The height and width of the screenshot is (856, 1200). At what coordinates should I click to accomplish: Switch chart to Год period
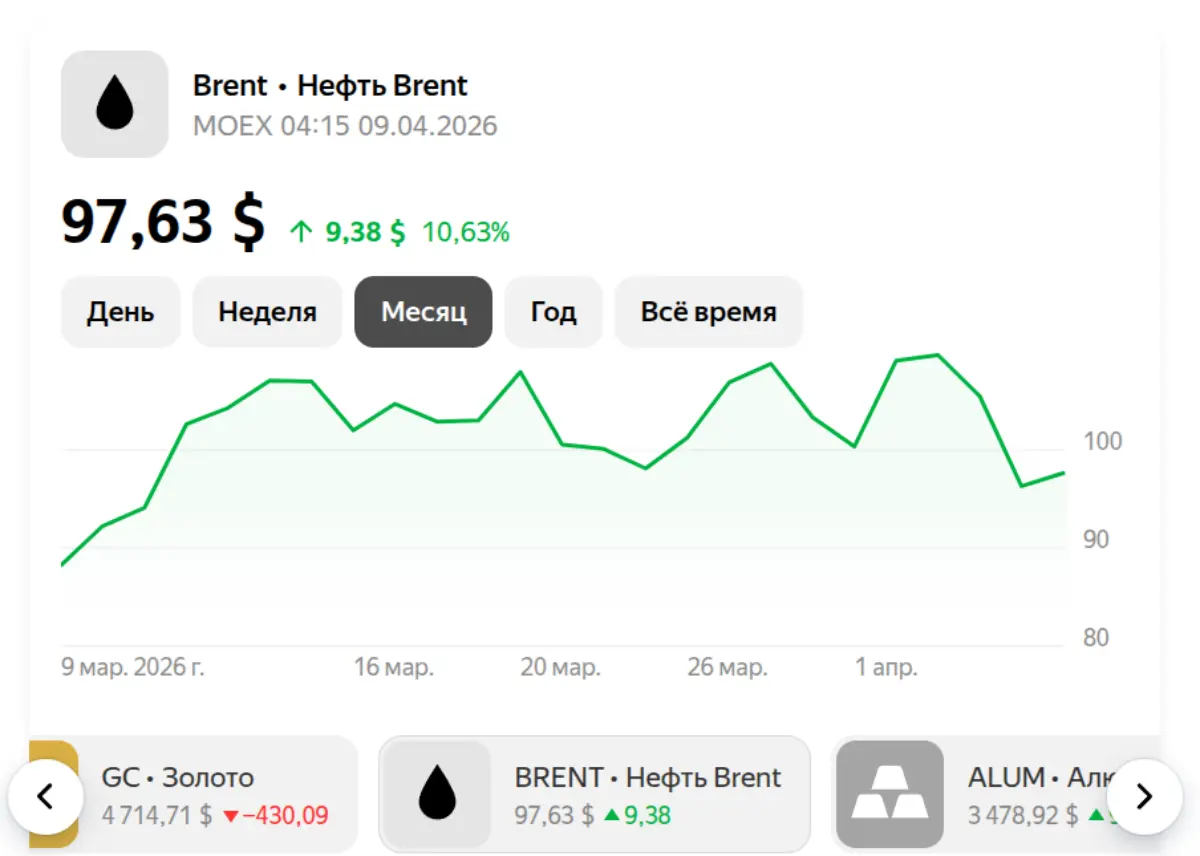point(554,312)
